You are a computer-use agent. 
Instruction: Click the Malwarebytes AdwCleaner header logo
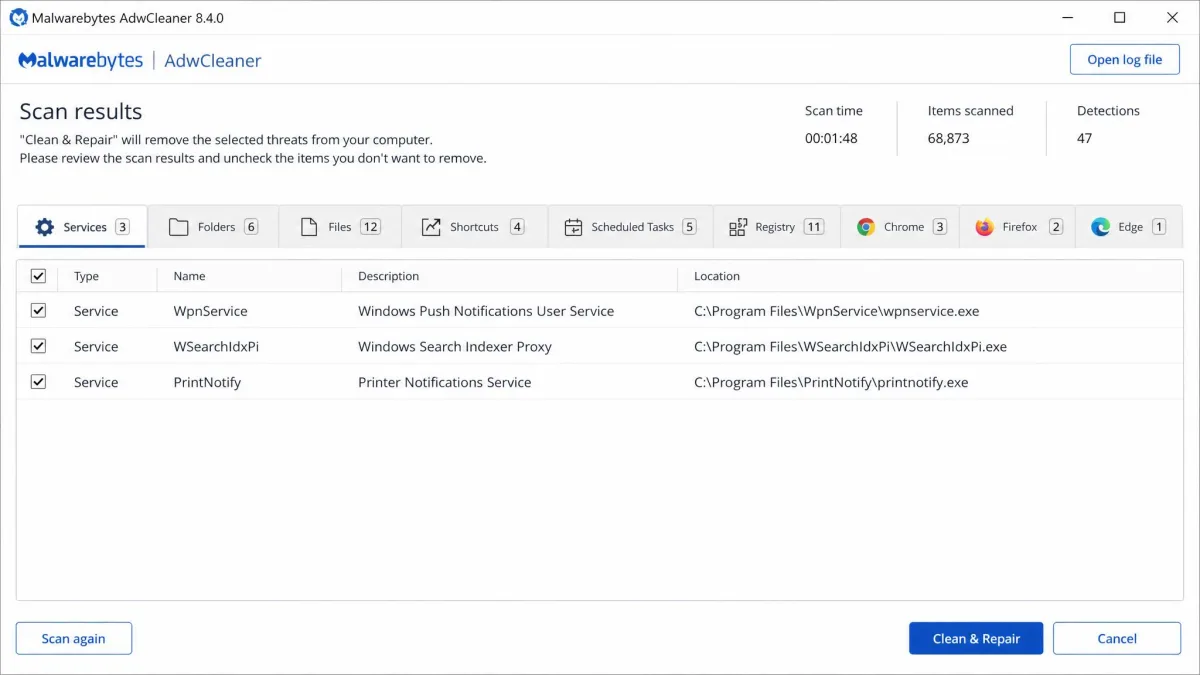[140, 60]
